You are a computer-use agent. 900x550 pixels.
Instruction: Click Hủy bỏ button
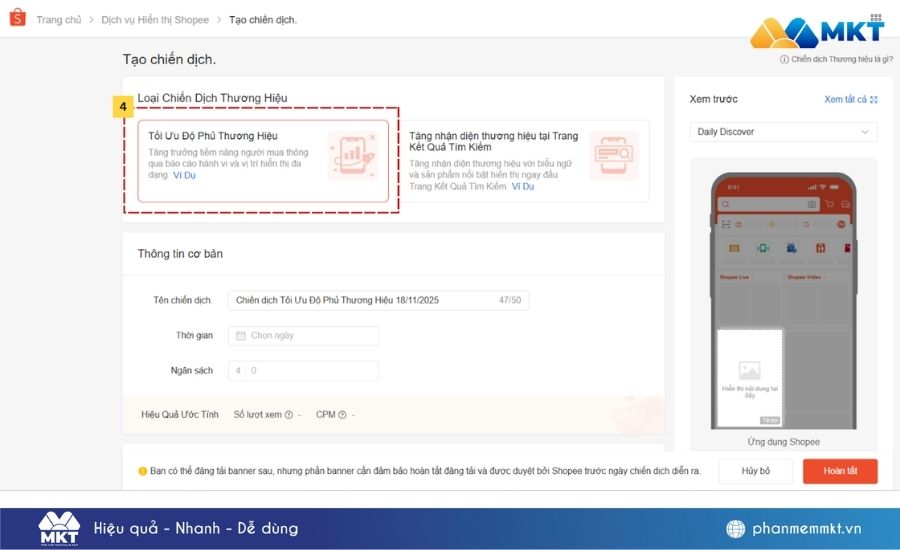click(755, 471)
